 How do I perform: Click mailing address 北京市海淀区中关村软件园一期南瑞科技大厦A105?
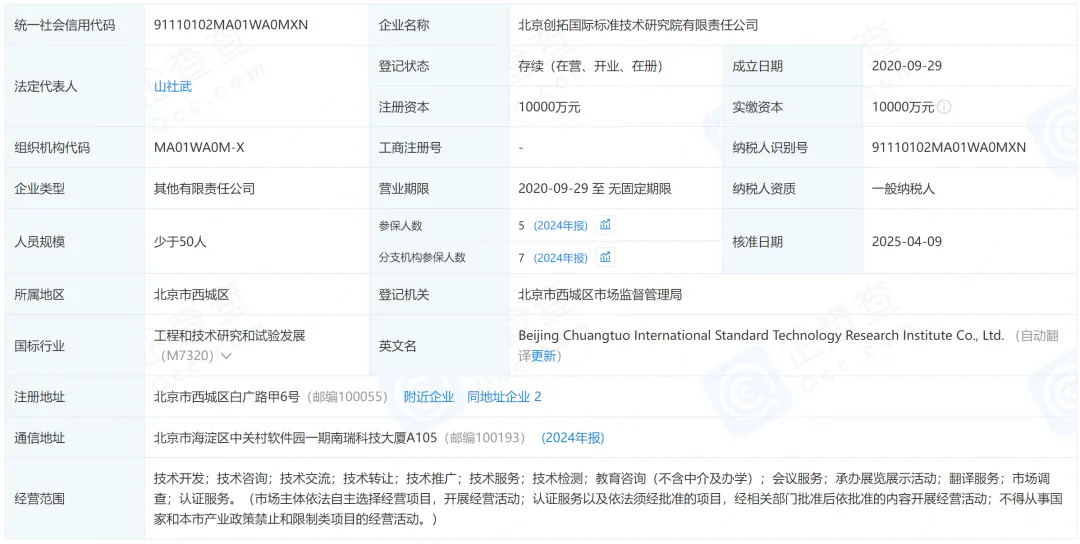coord(295,437)
